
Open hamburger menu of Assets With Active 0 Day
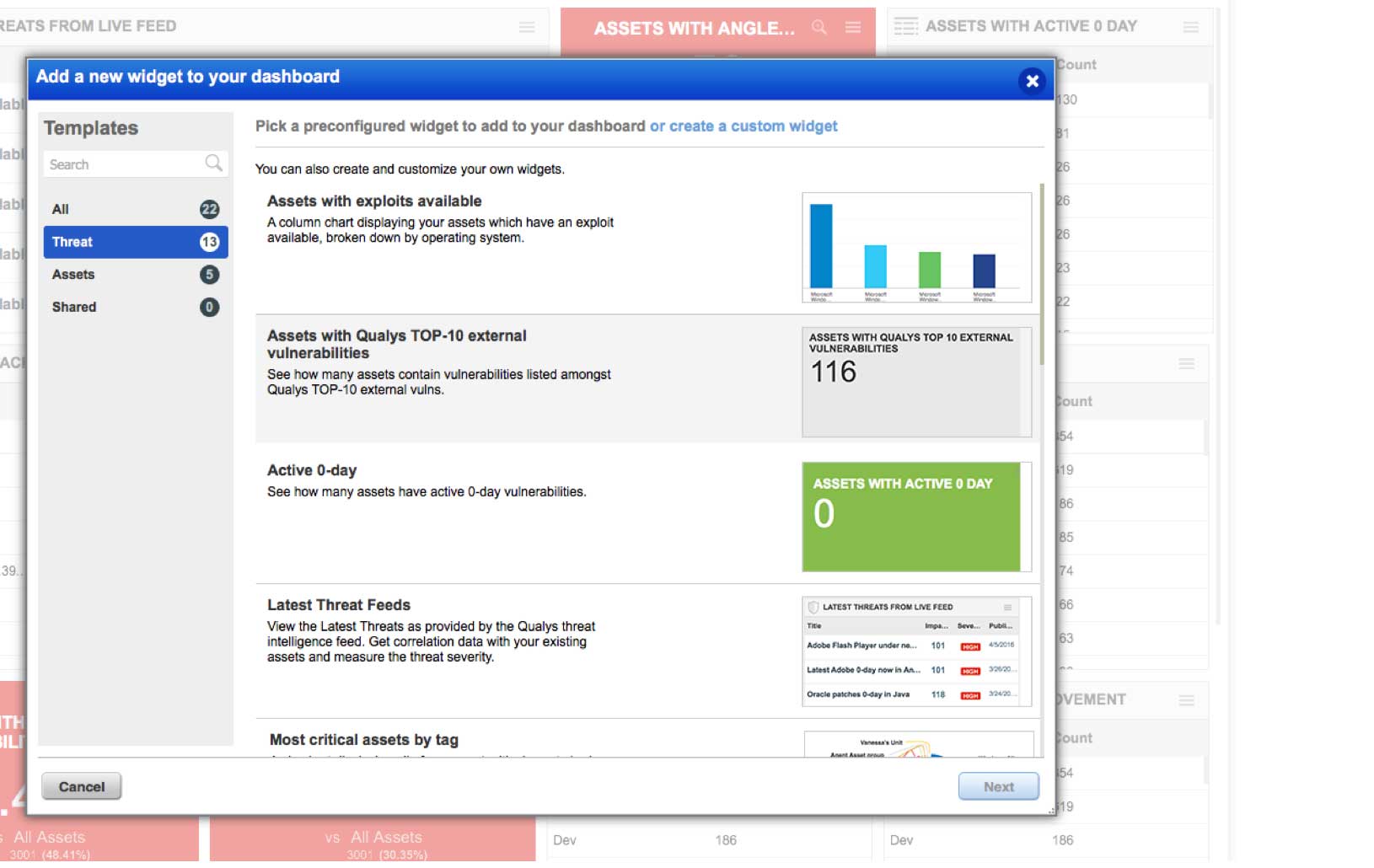[1190, 28]
